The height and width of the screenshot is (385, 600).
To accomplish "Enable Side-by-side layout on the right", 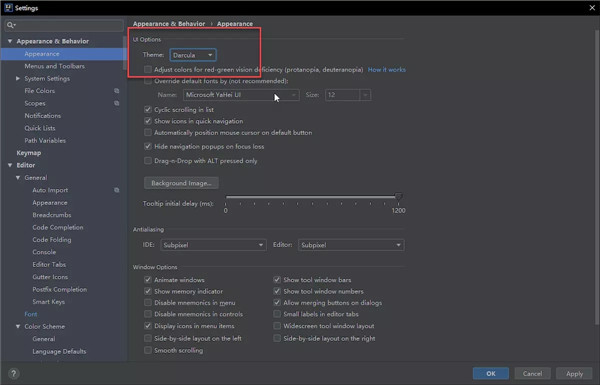I will coord(277,338).
